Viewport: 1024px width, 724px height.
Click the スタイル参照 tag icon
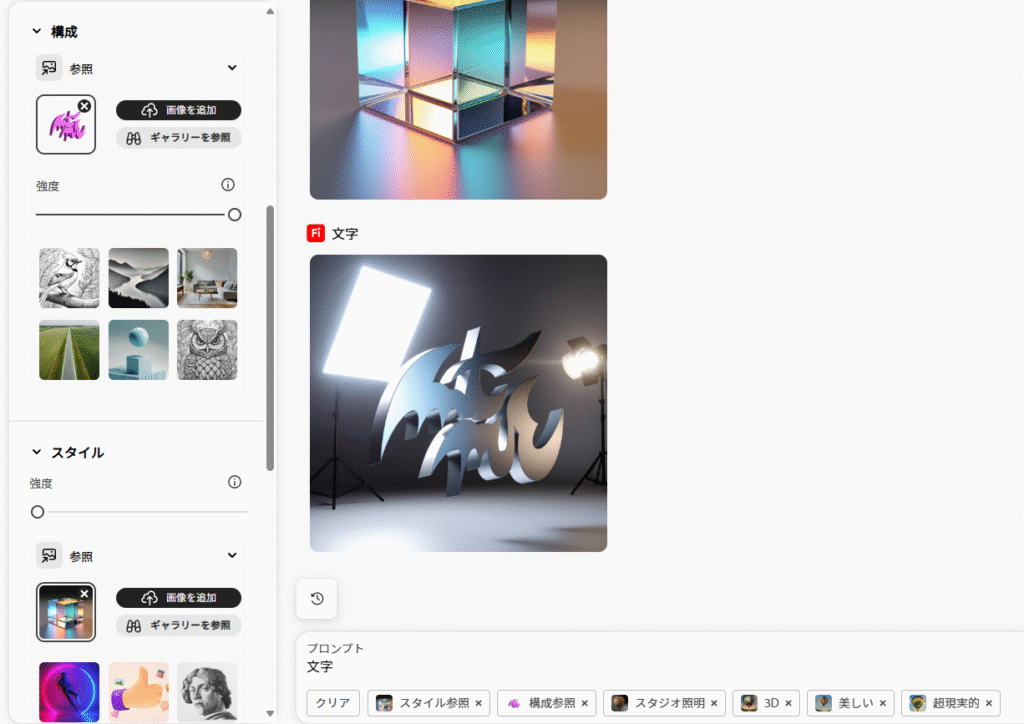(384, 703)
